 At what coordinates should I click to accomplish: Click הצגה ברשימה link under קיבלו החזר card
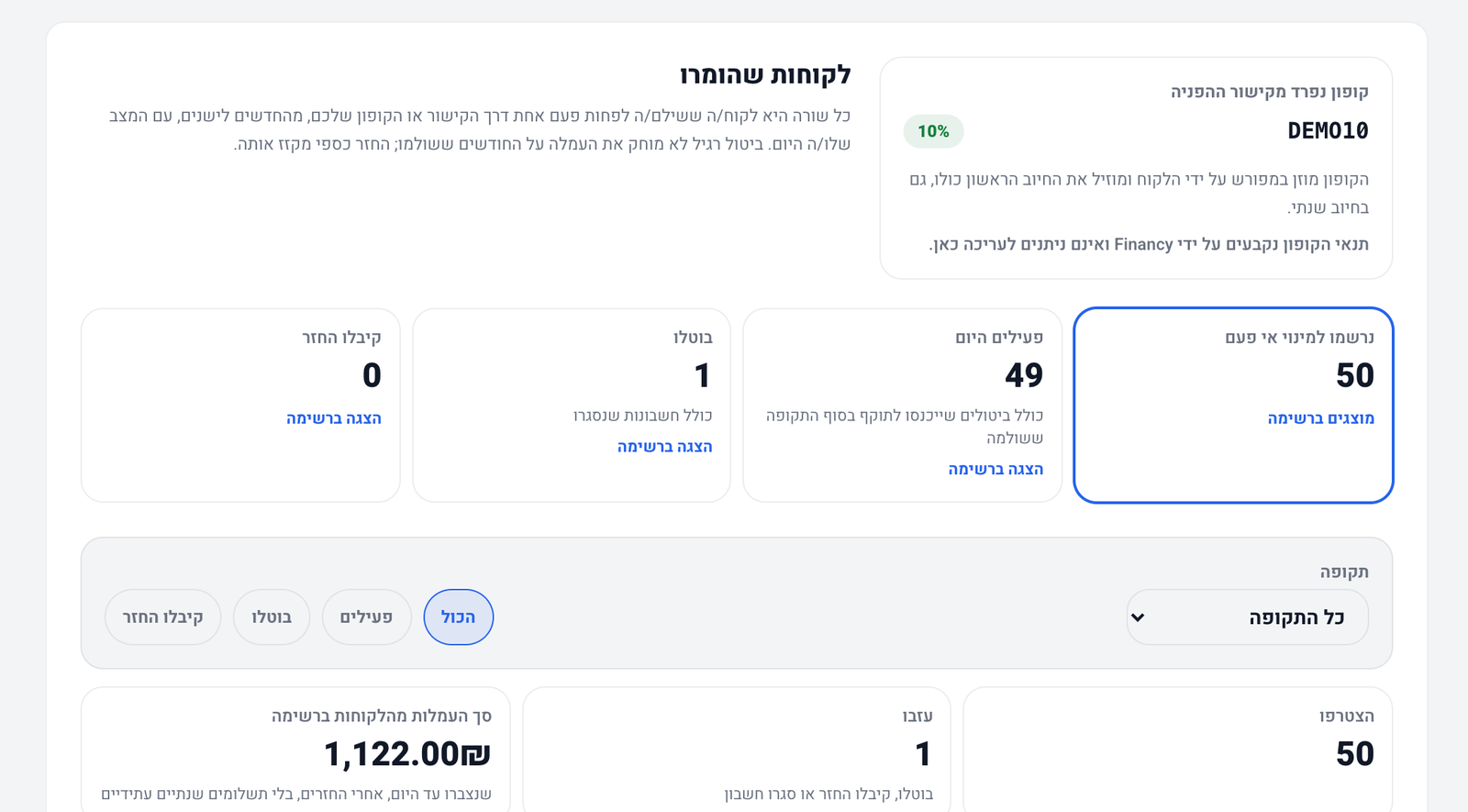[x=333, y=418]
